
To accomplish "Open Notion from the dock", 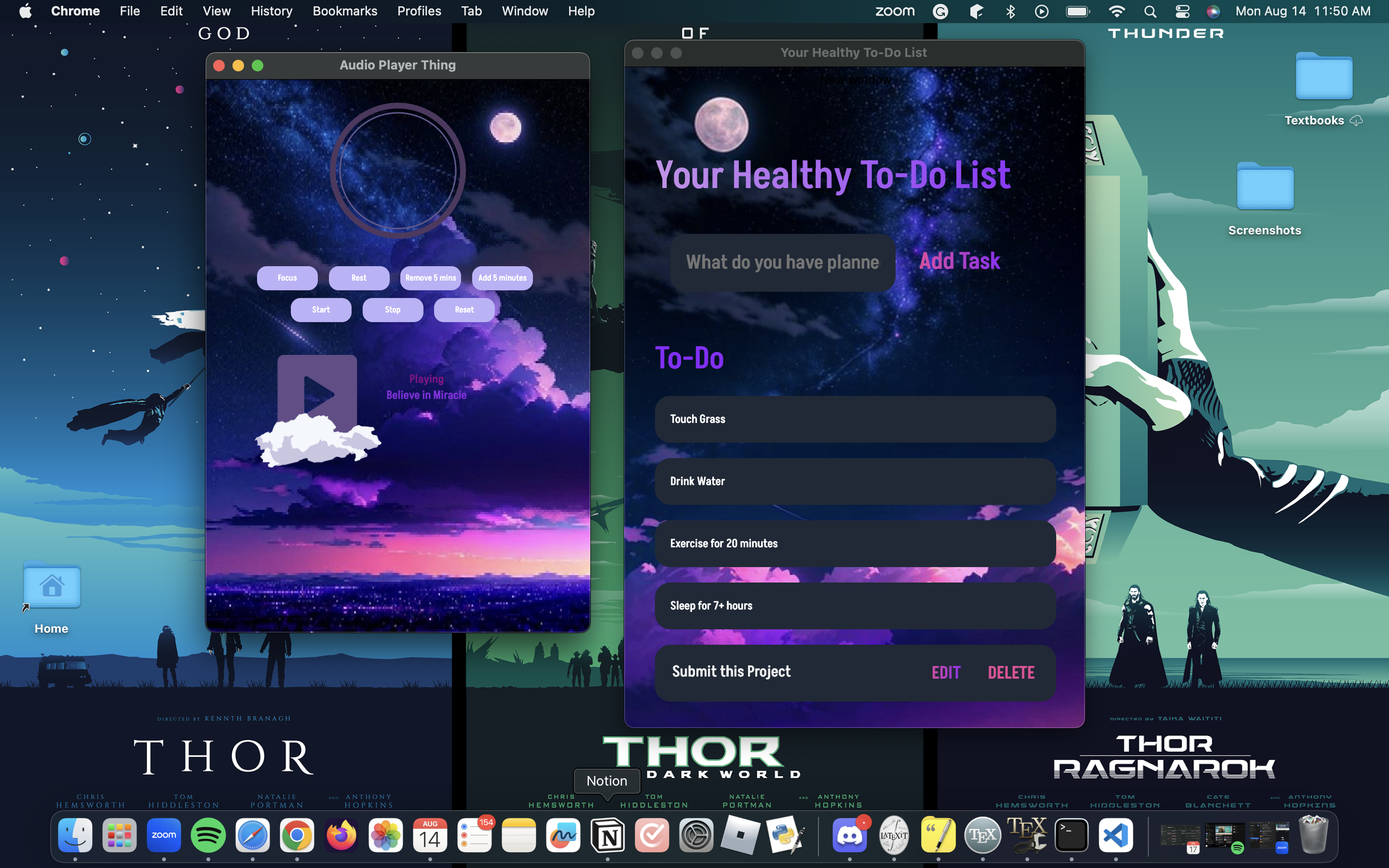I will pos(607,835).
